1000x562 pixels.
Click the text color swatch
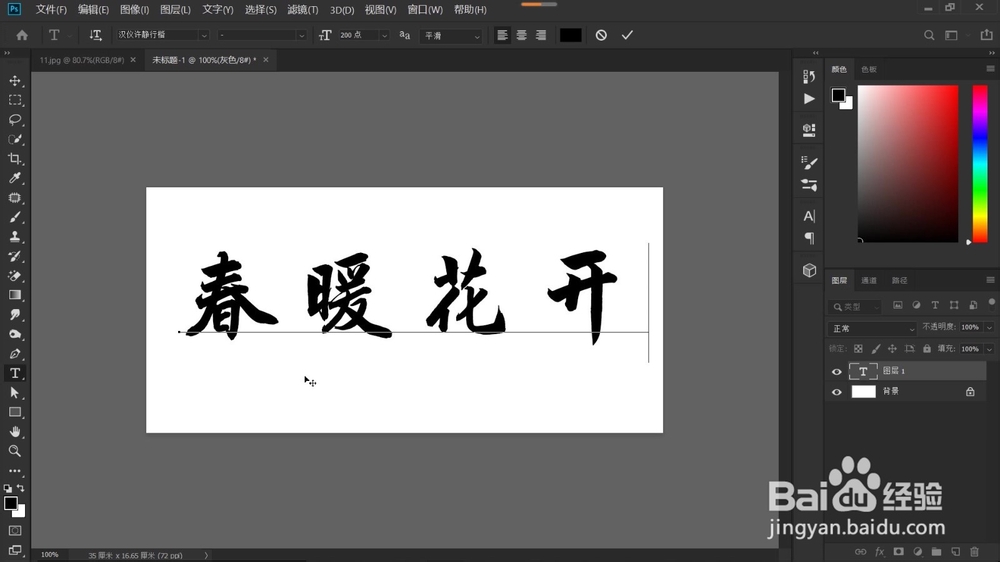[571, 35]
